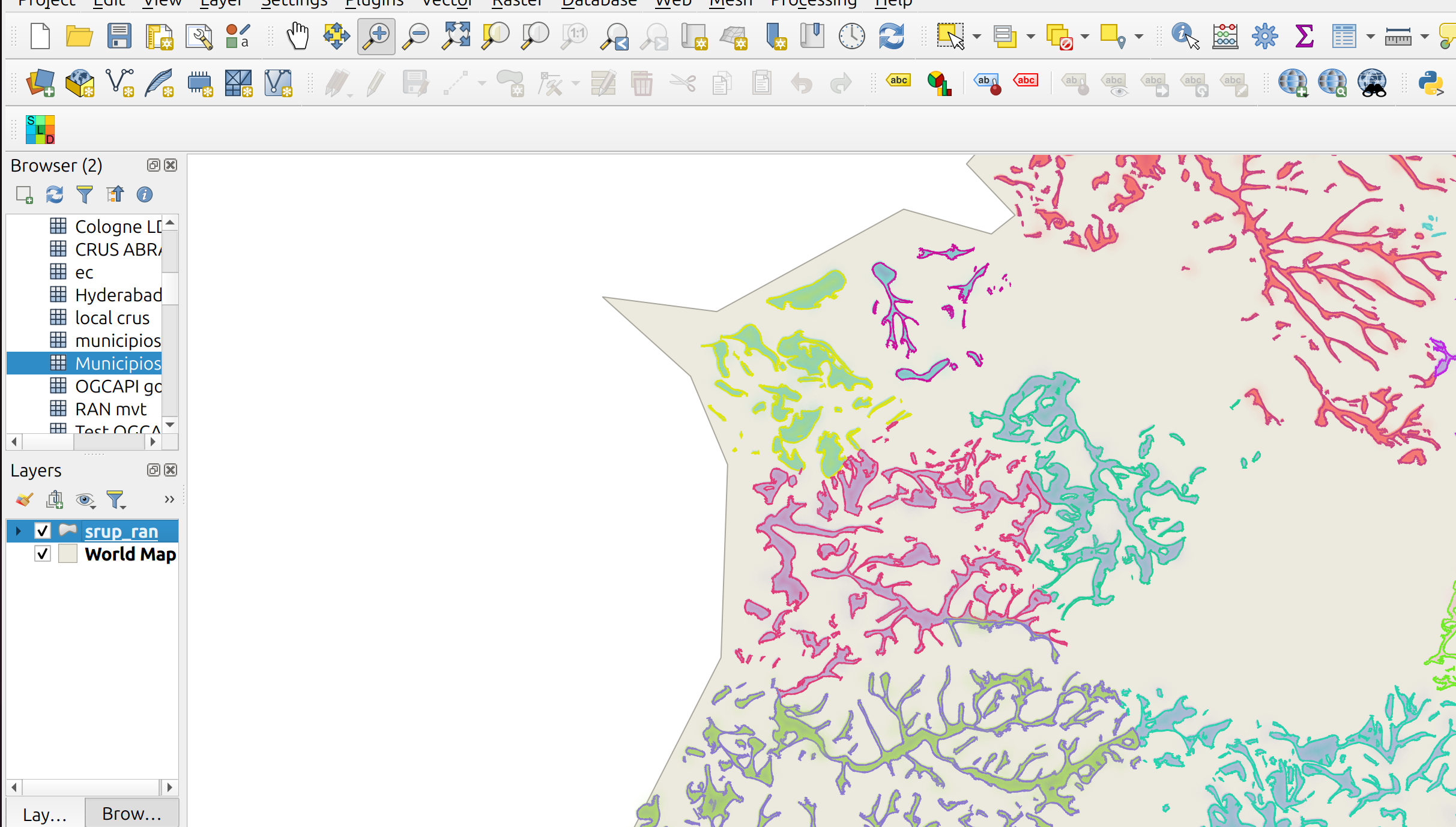Image resolution: width=1456 pixels, height=827 pixels.
Task: Click the Zoom Full extent icon
Action: pyautogui.click(x=456, y=37)
